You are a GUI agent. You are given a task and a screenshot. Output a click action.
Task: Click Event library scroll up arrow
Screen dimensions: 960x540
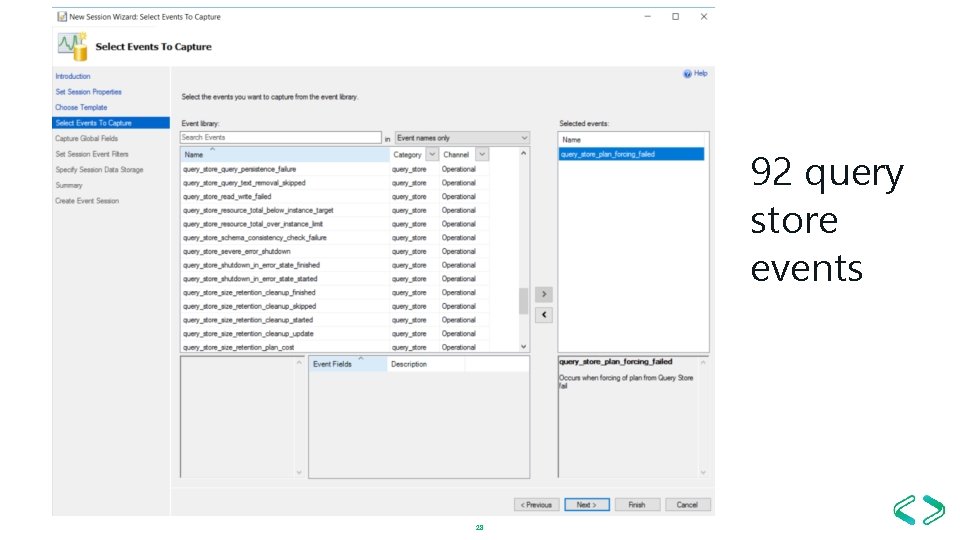tap(523, 153)
